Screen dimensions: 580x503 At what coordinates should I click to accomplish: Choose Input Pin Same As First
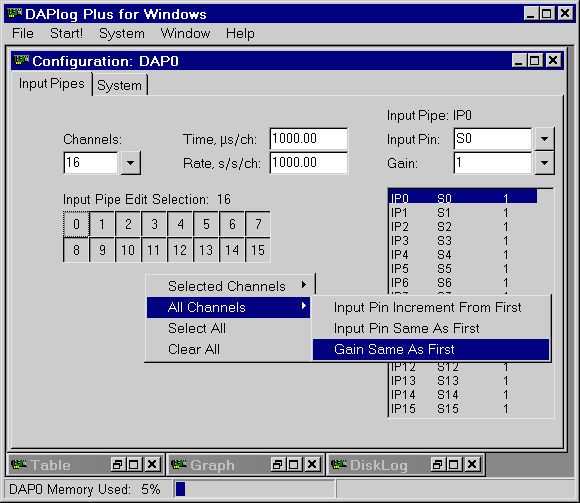pyautogui.click(x=431, y=328)
